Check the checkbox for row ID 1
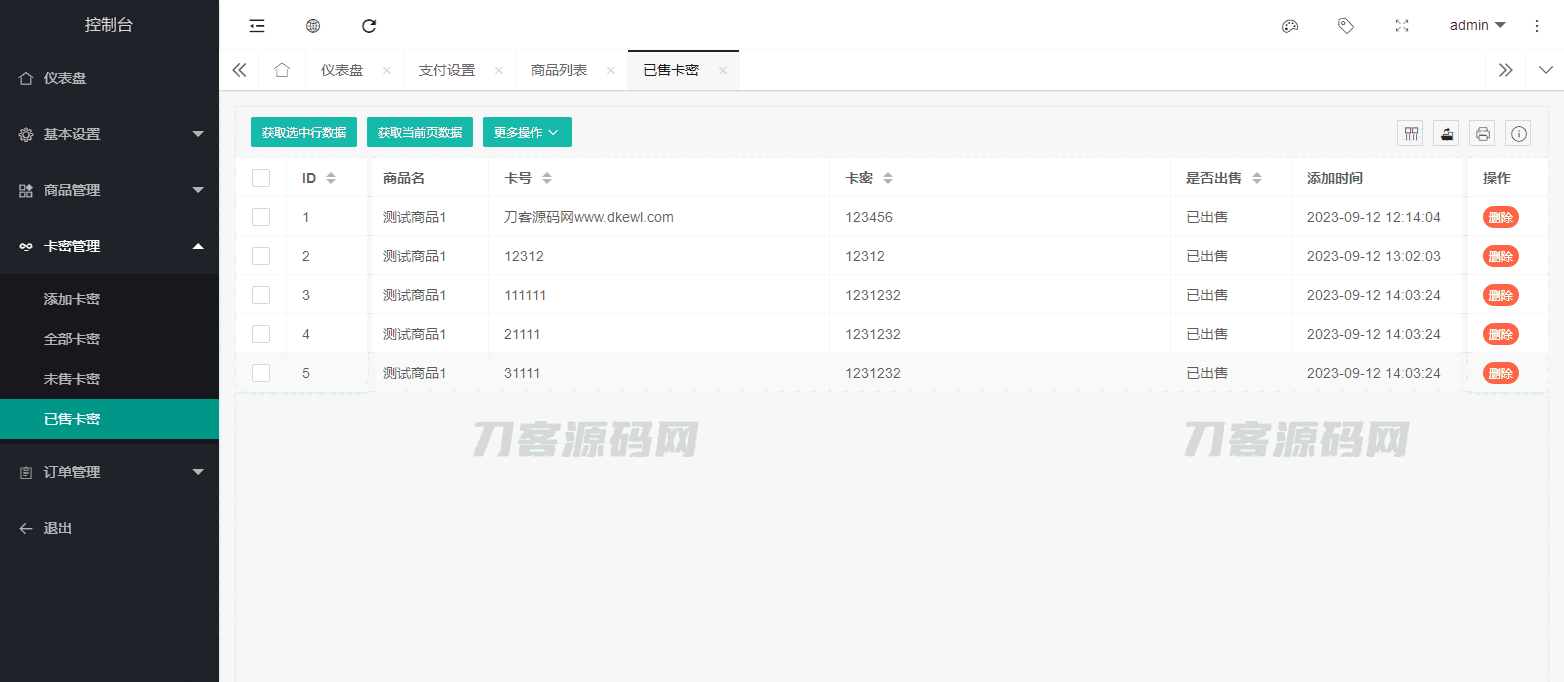 point(261,217)
